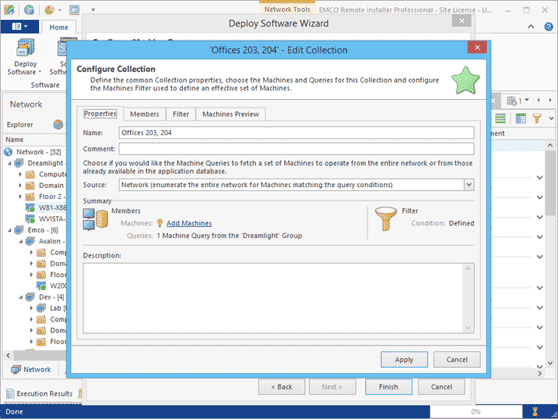Click the Dreamlight group network icon
Screen dimensions: 558x419
19,163
